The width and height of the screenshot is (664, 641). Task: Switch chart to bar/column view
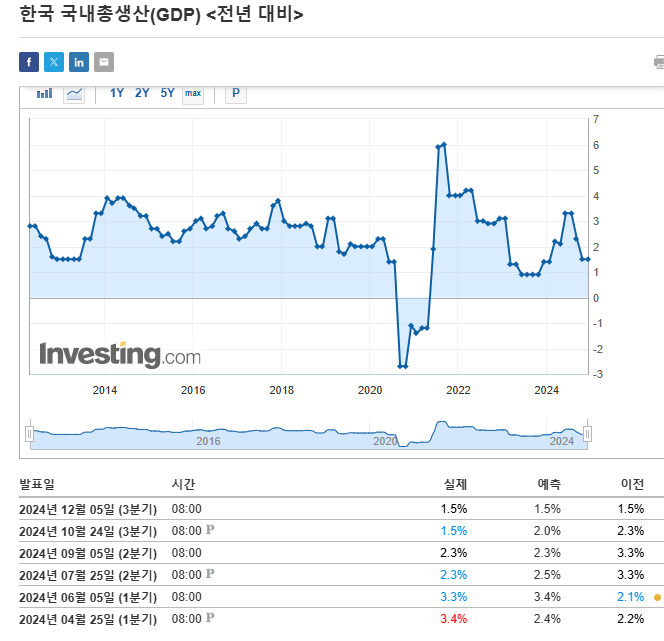coord(45,94)
